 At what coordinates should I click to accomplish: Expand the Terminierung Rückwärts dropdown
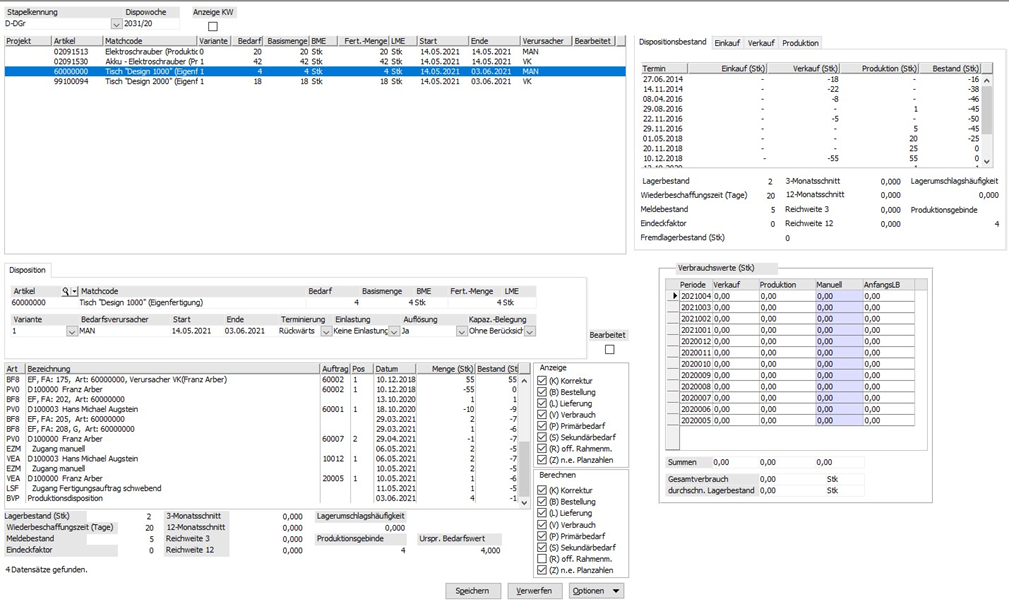(327, 331)
